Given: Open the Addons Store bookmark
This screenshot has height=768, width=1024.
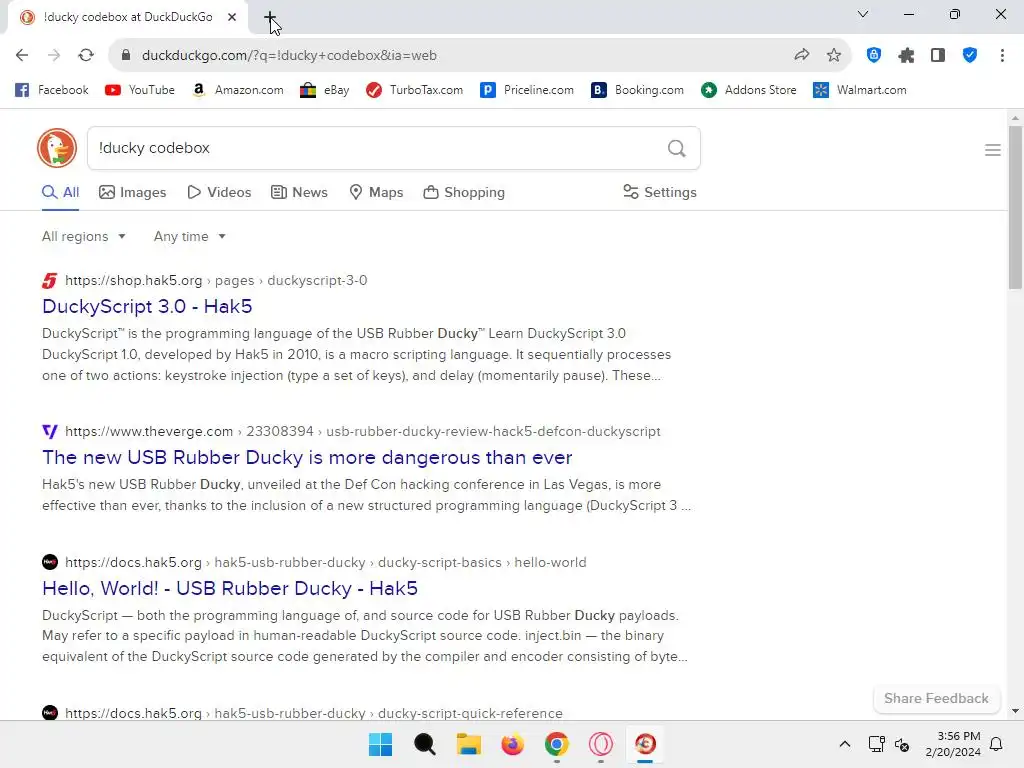Looking at the screenshot, I should pos(749,90).
